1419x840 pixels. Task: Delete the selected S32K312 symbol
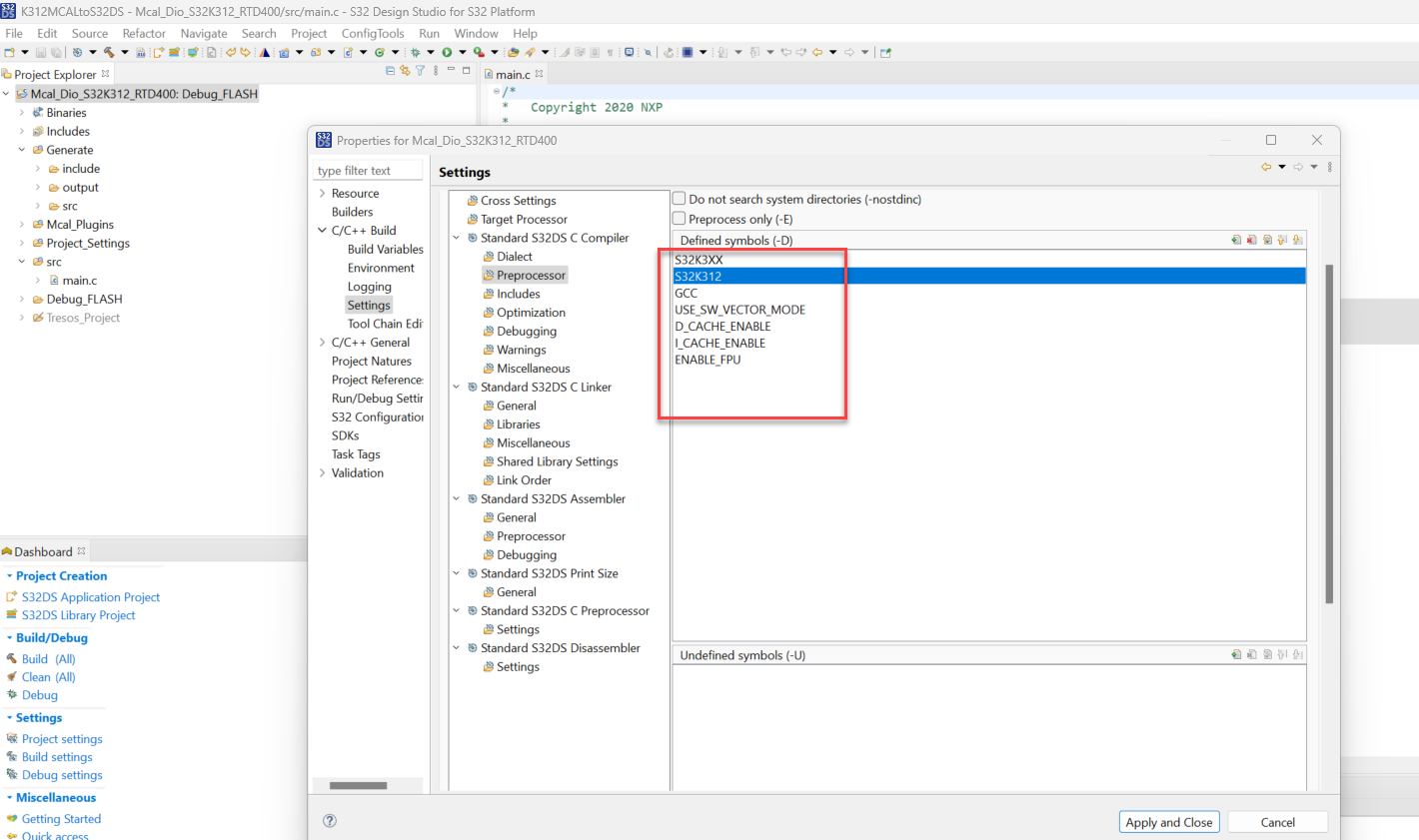click(x=1252, y=240)
